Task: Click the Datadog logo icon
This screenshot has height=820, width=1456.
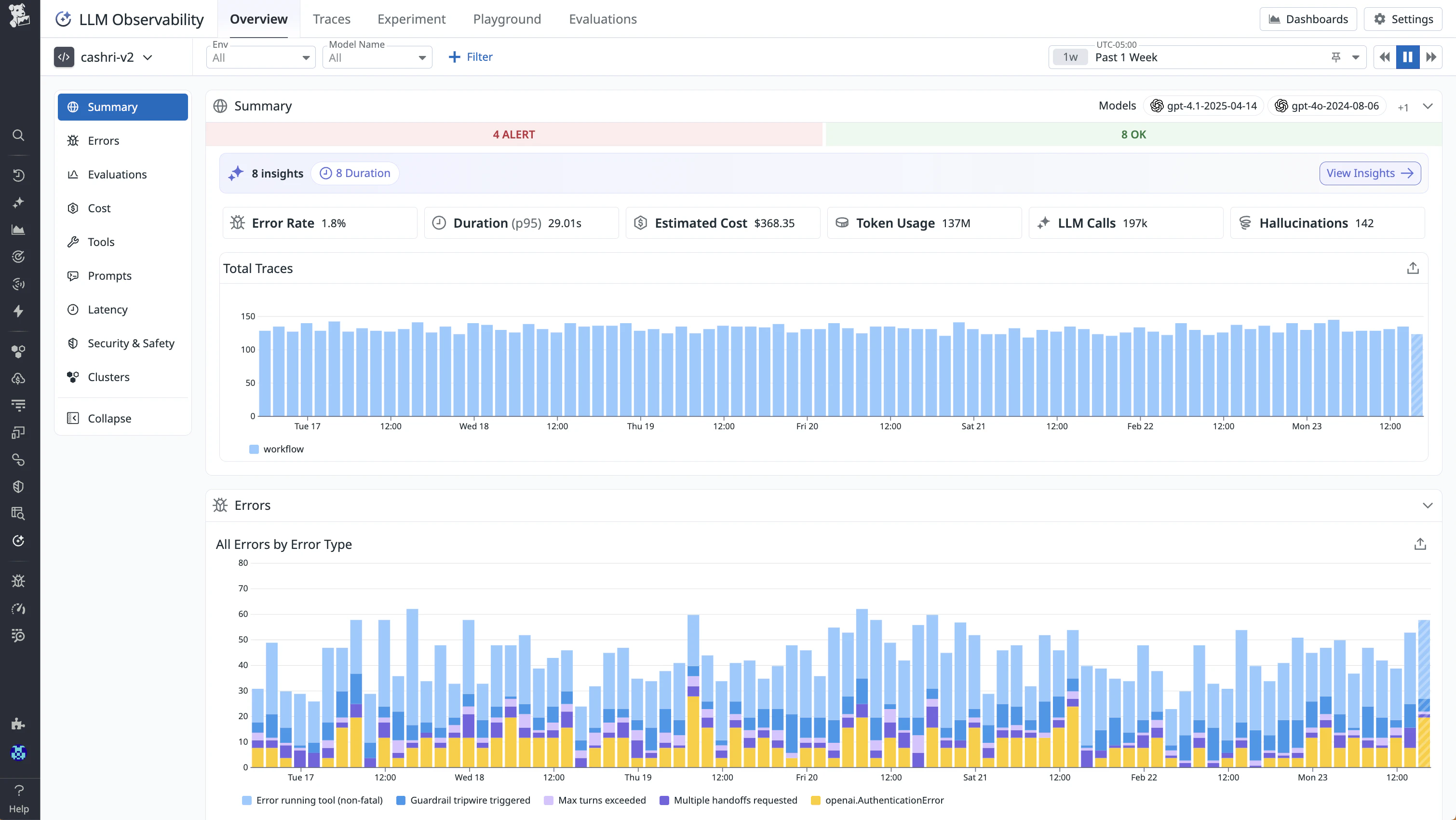Action: (x=19, y=16)
